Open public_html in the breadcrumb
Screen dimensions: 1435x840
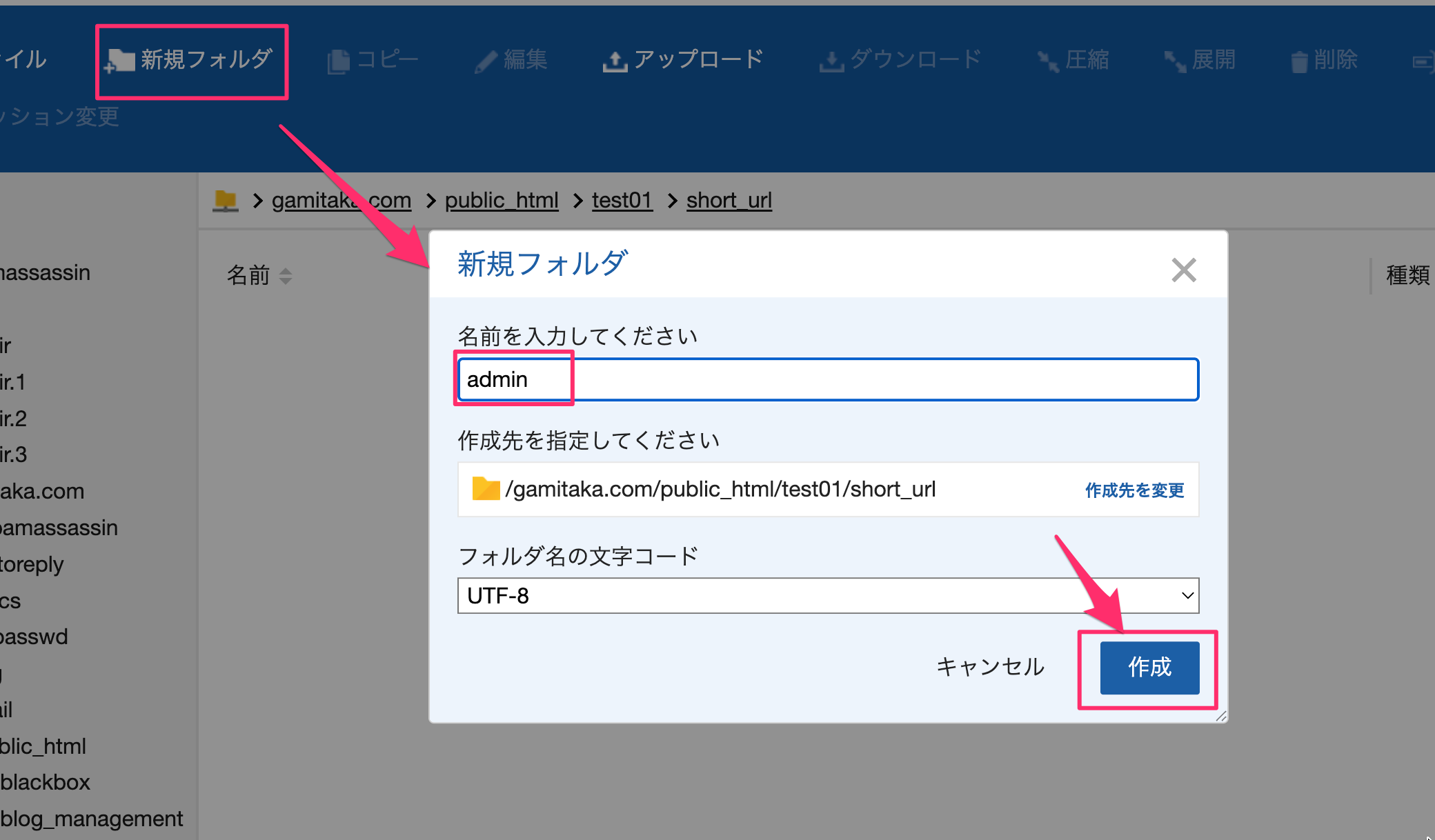coord(502,201)
